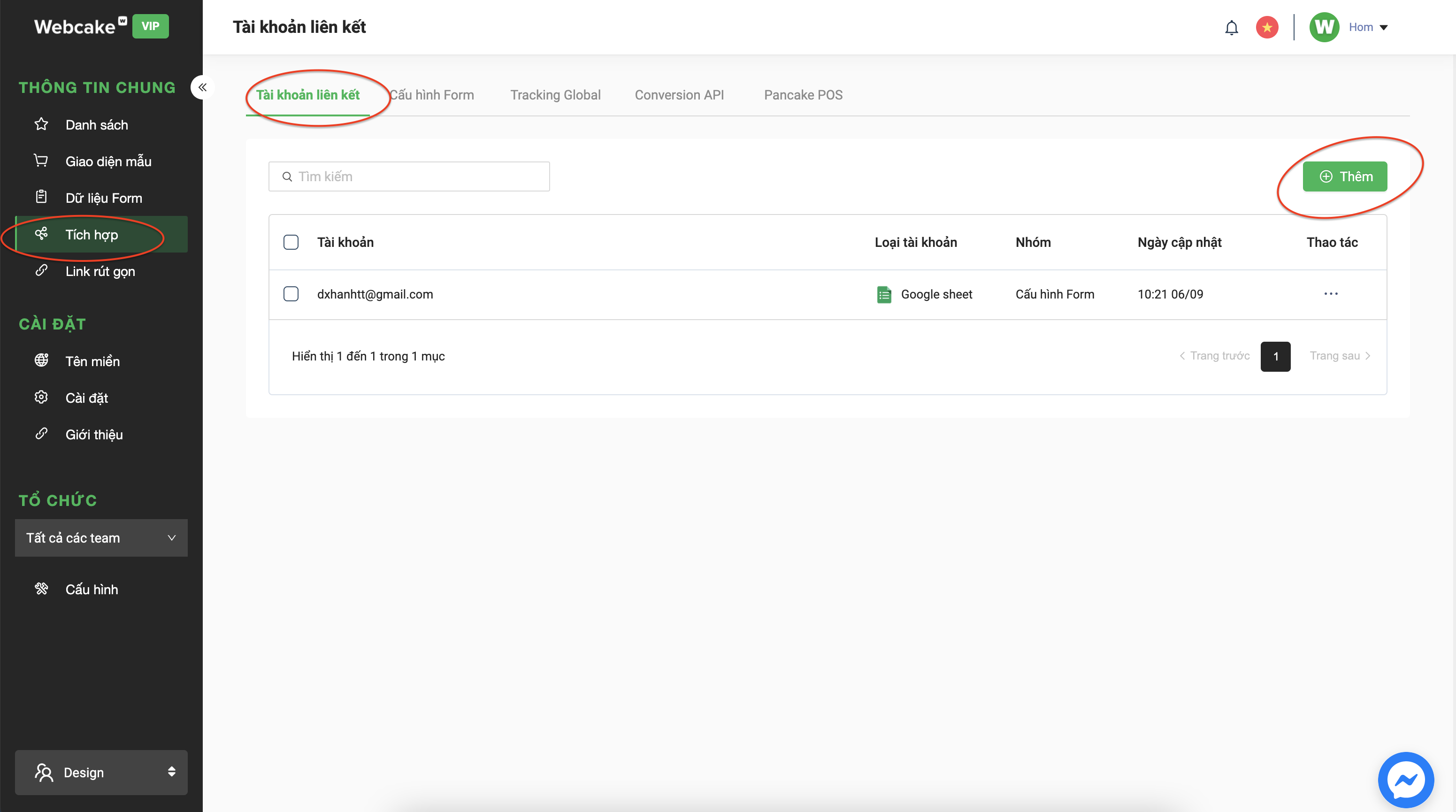The image size is (1456, 812).
Task: Switch to the Cấu hình Form tab
Action: click(432, 95)
